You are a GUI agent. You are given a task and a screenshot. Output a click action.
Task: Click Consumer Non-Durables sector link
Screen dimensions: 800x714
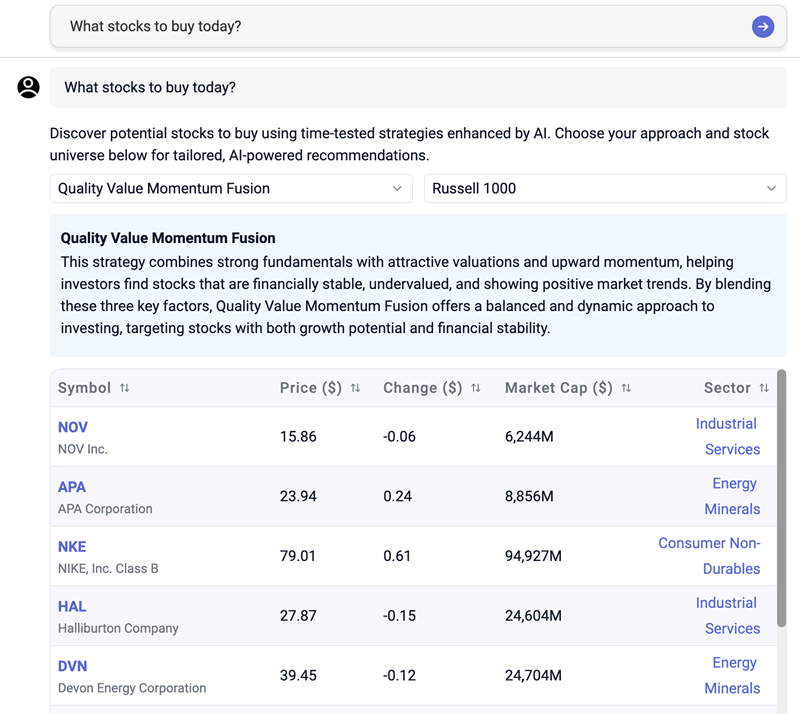point(710,556)
